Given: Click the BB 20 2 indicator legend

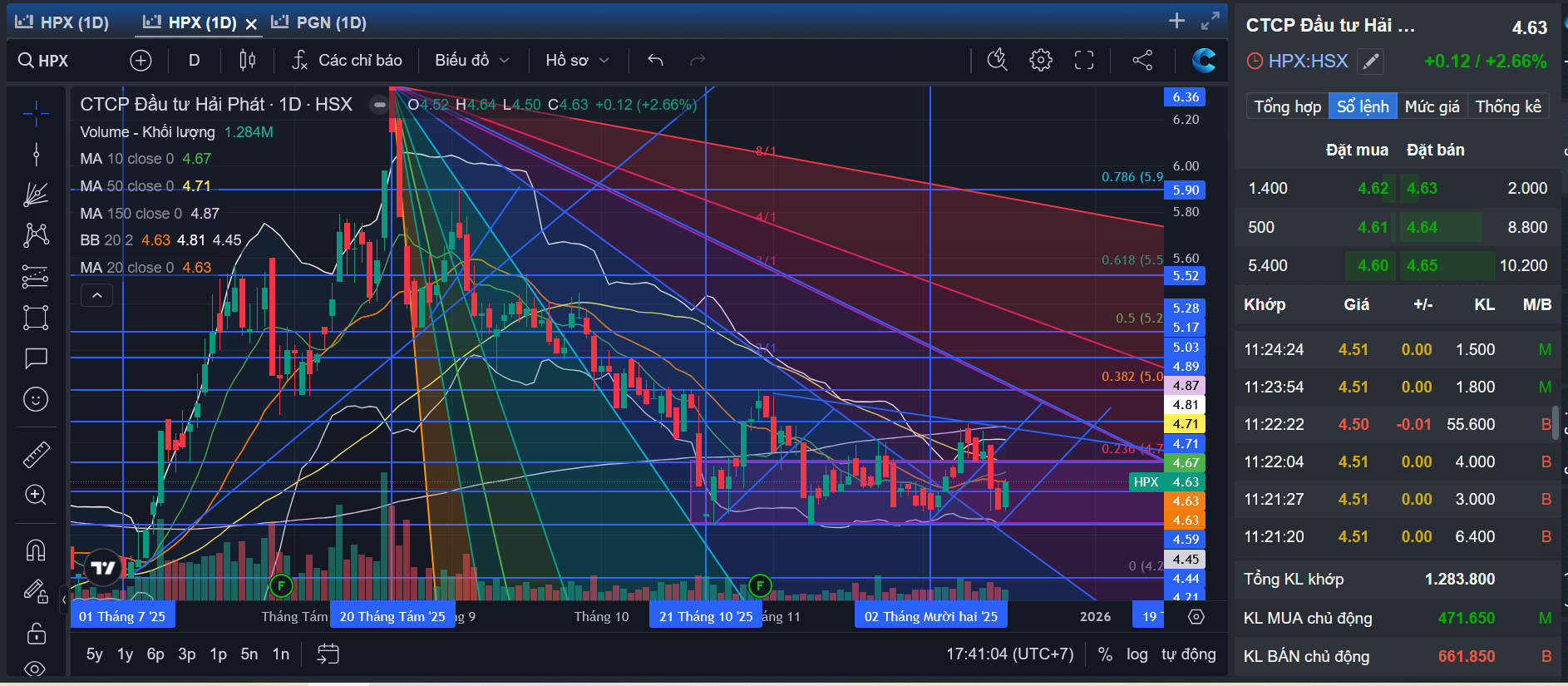Looking at the screenshot, I should pos(160,239).
